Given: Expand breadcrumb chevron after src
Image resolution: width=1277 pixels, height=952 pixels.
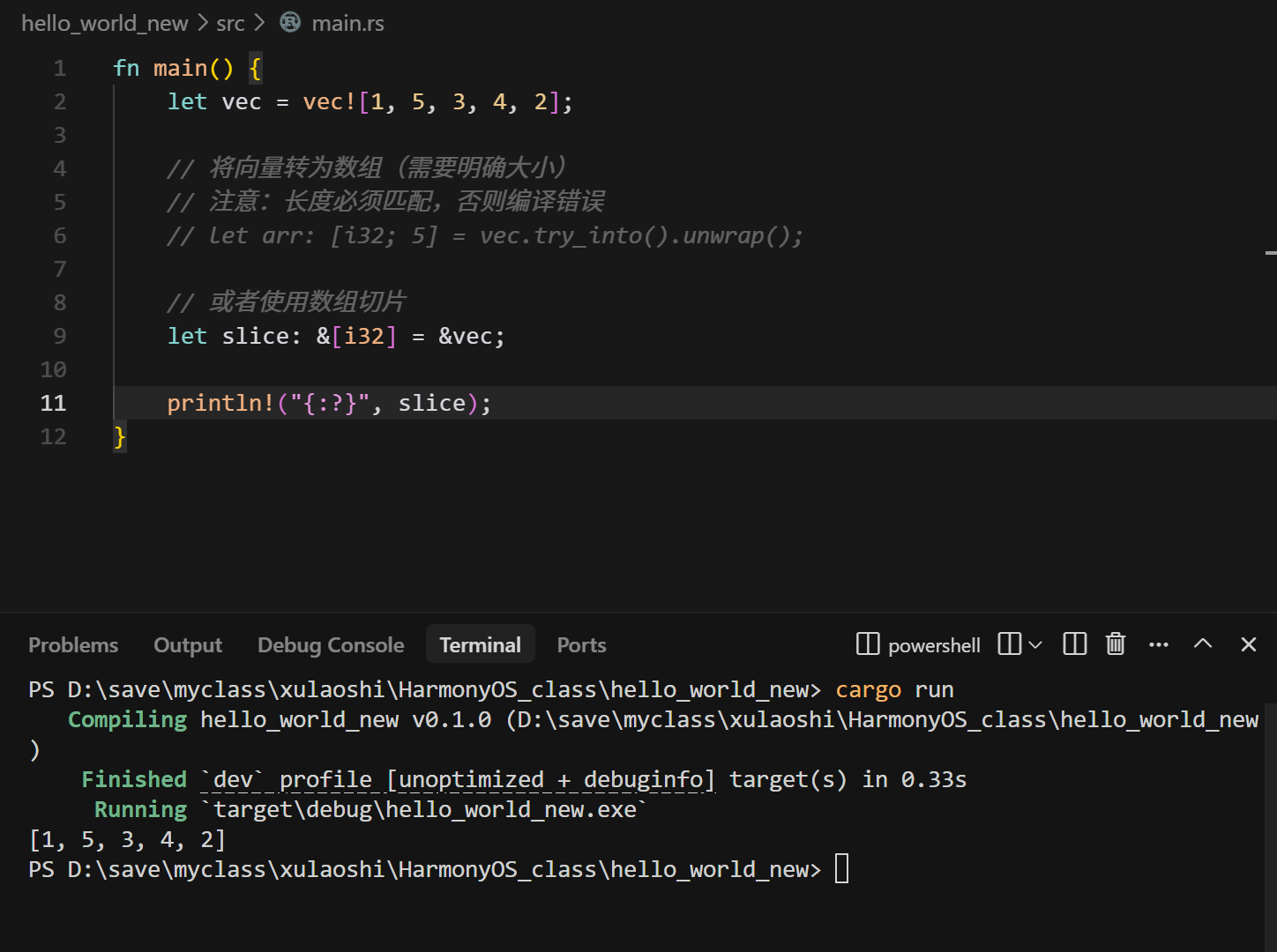Looking at the screenshot, I should [259, 23].
